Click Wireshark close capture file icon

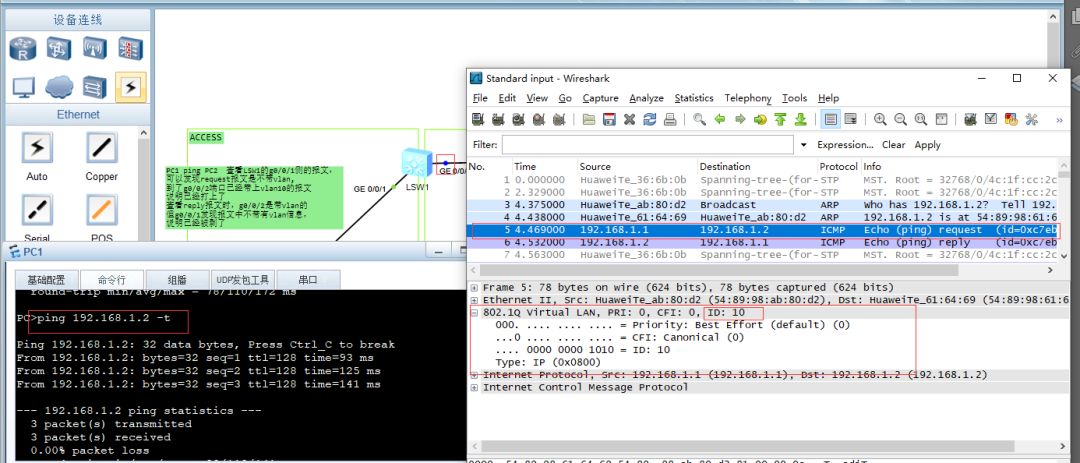pos(629,119)
